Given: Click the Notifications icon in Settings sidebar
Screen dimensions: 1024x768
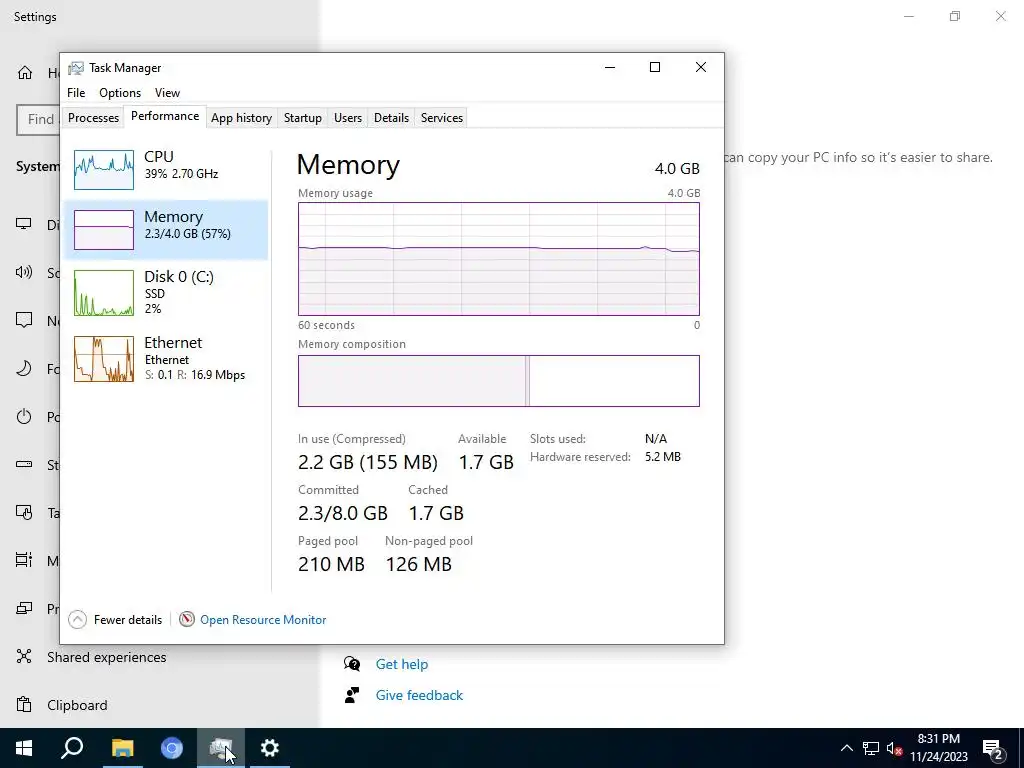Looking at the screenshot, I should pos(24,320).
